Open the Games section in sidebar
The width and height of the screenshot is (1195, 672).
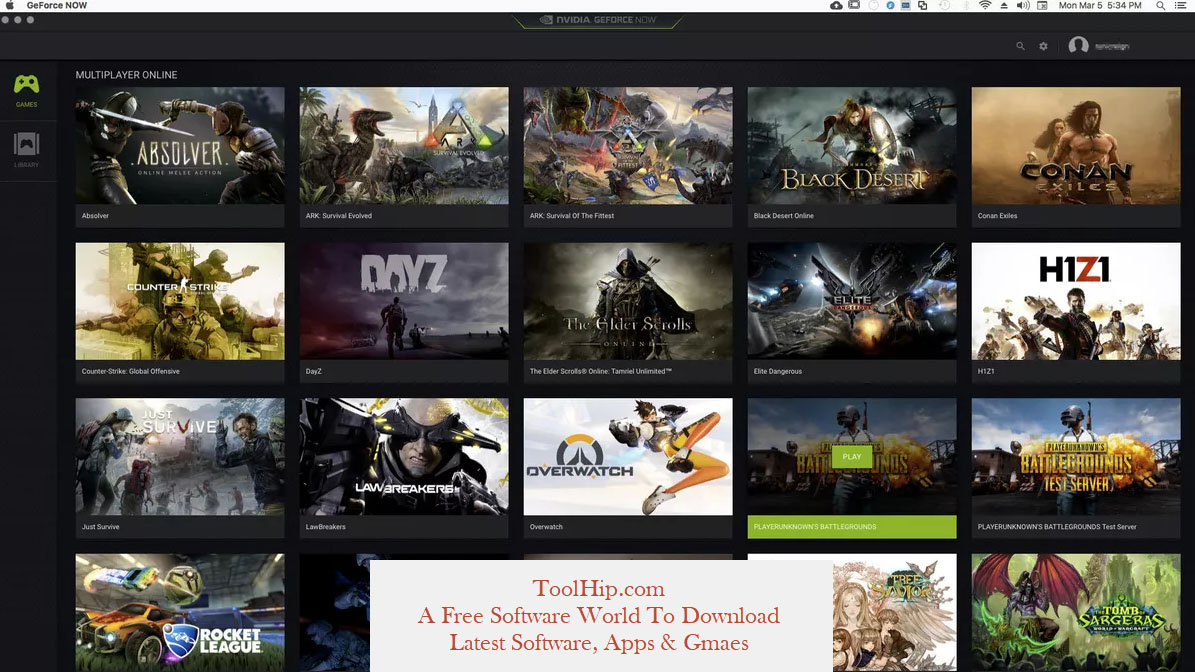(x=27, y=90)
